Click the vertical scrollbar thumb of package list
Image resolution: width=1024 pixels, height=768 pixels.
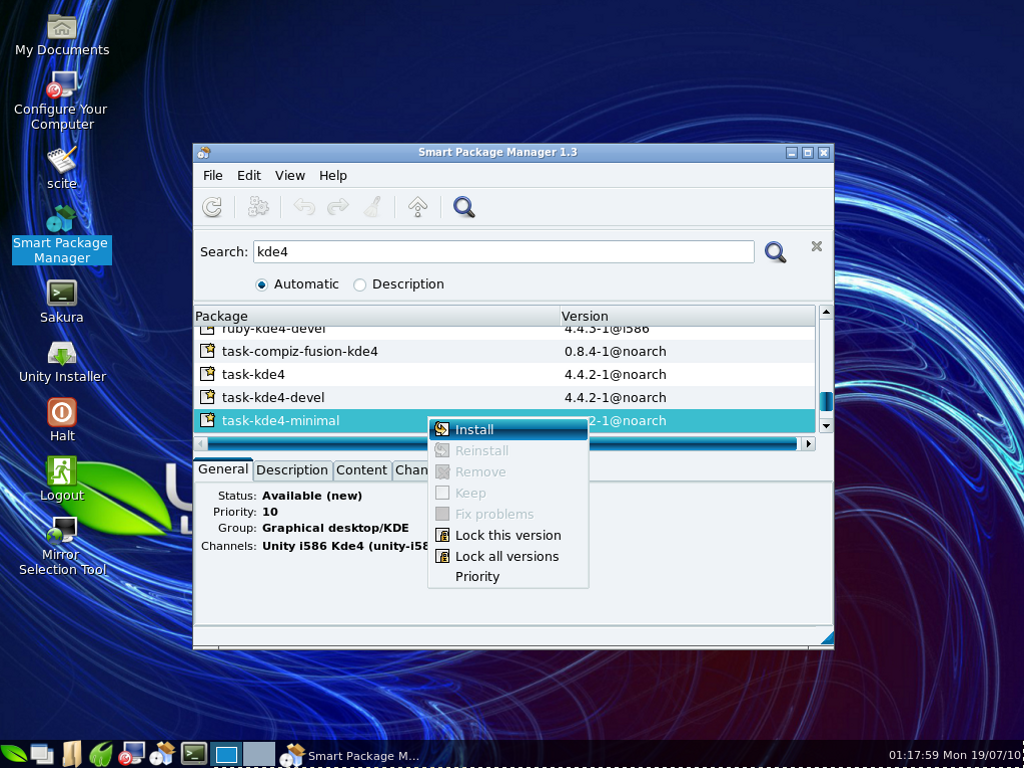coord(826,401)
